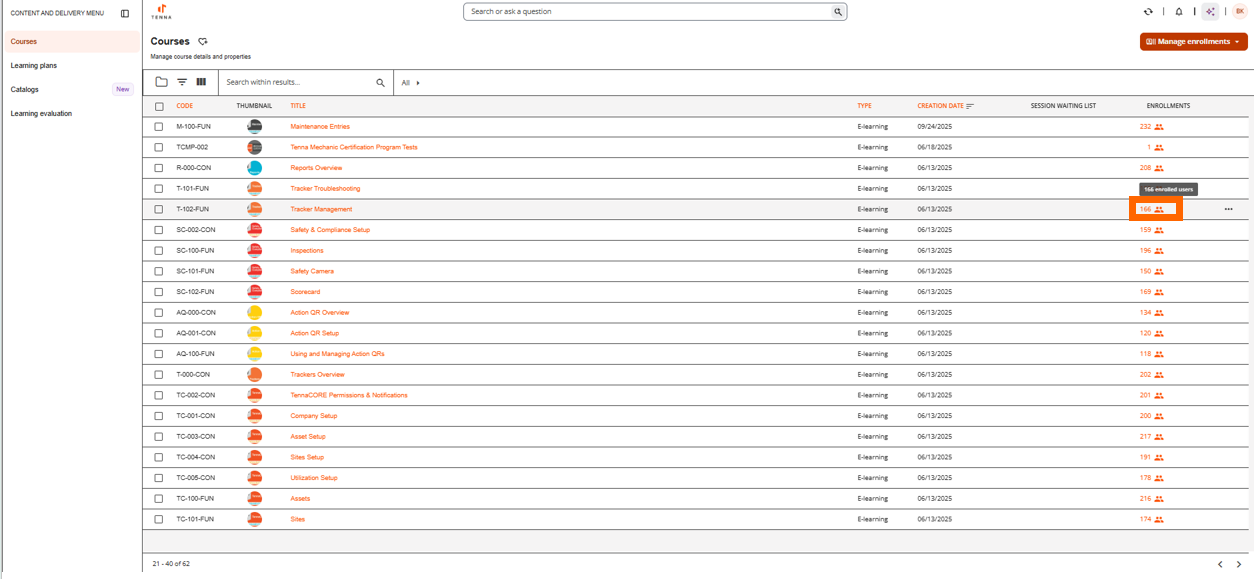Click the 21 - 40 of 62 pagination text

click(x=171, y=564)
